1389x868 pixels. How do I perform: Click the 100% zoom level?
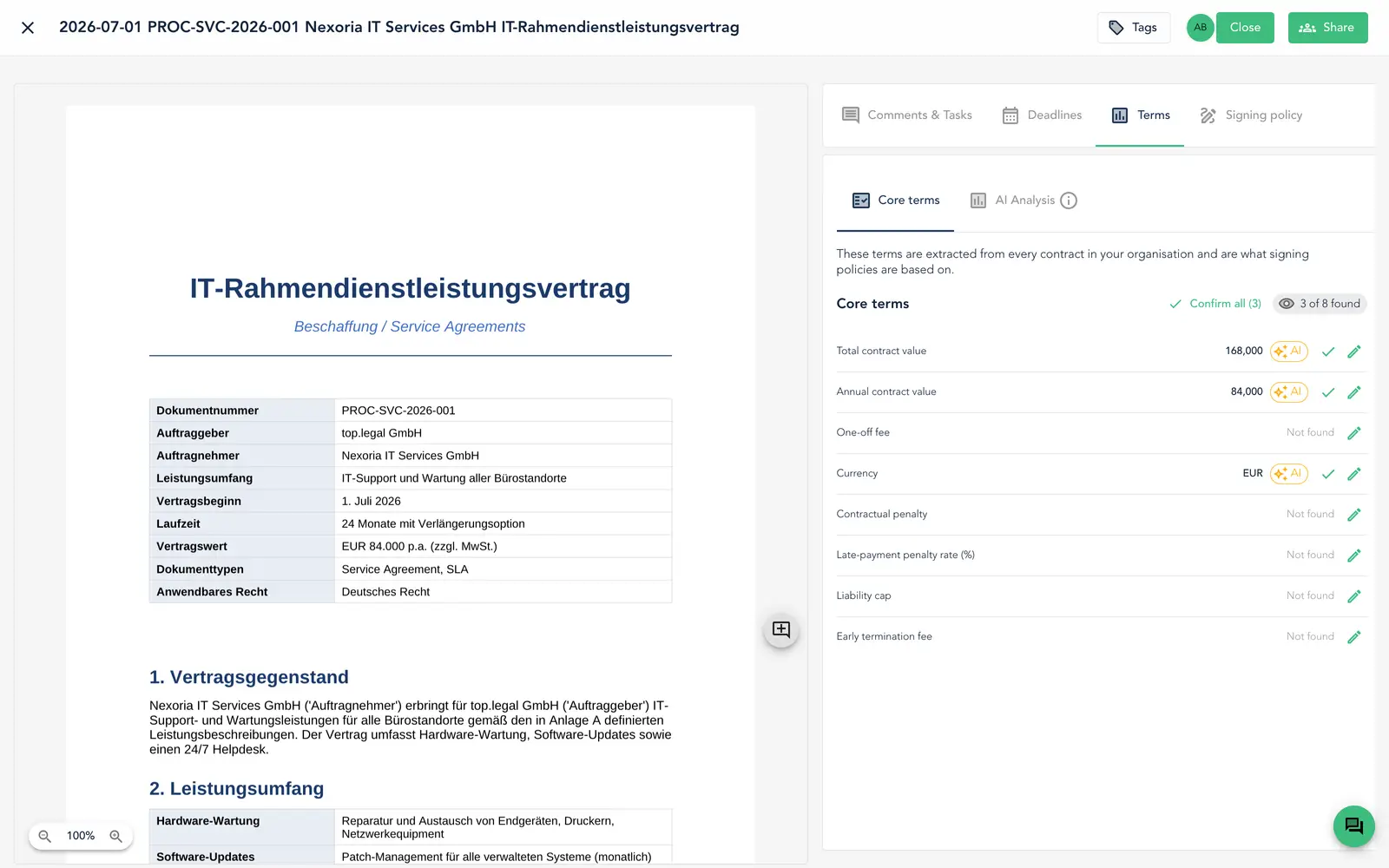tap(81, 836)
